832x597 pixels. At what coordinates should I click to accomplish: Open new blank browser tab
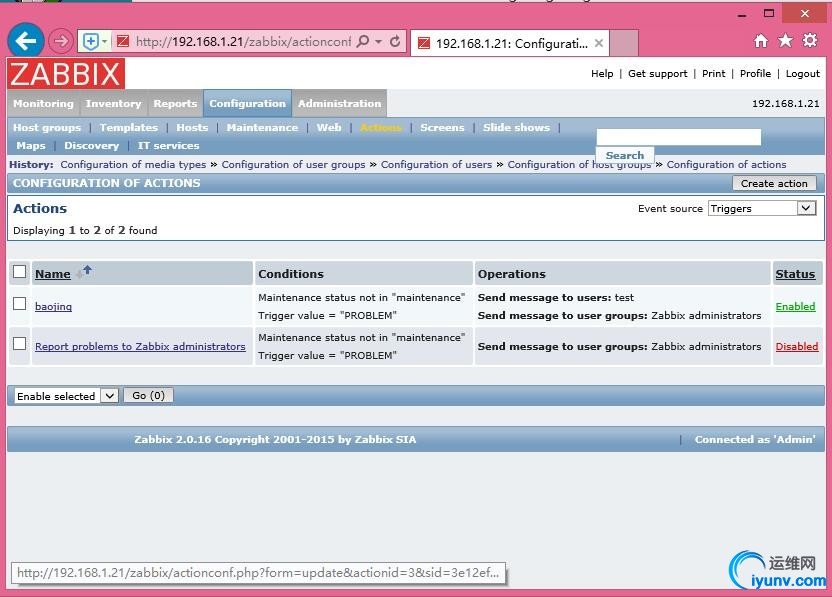tap(623, 43)
